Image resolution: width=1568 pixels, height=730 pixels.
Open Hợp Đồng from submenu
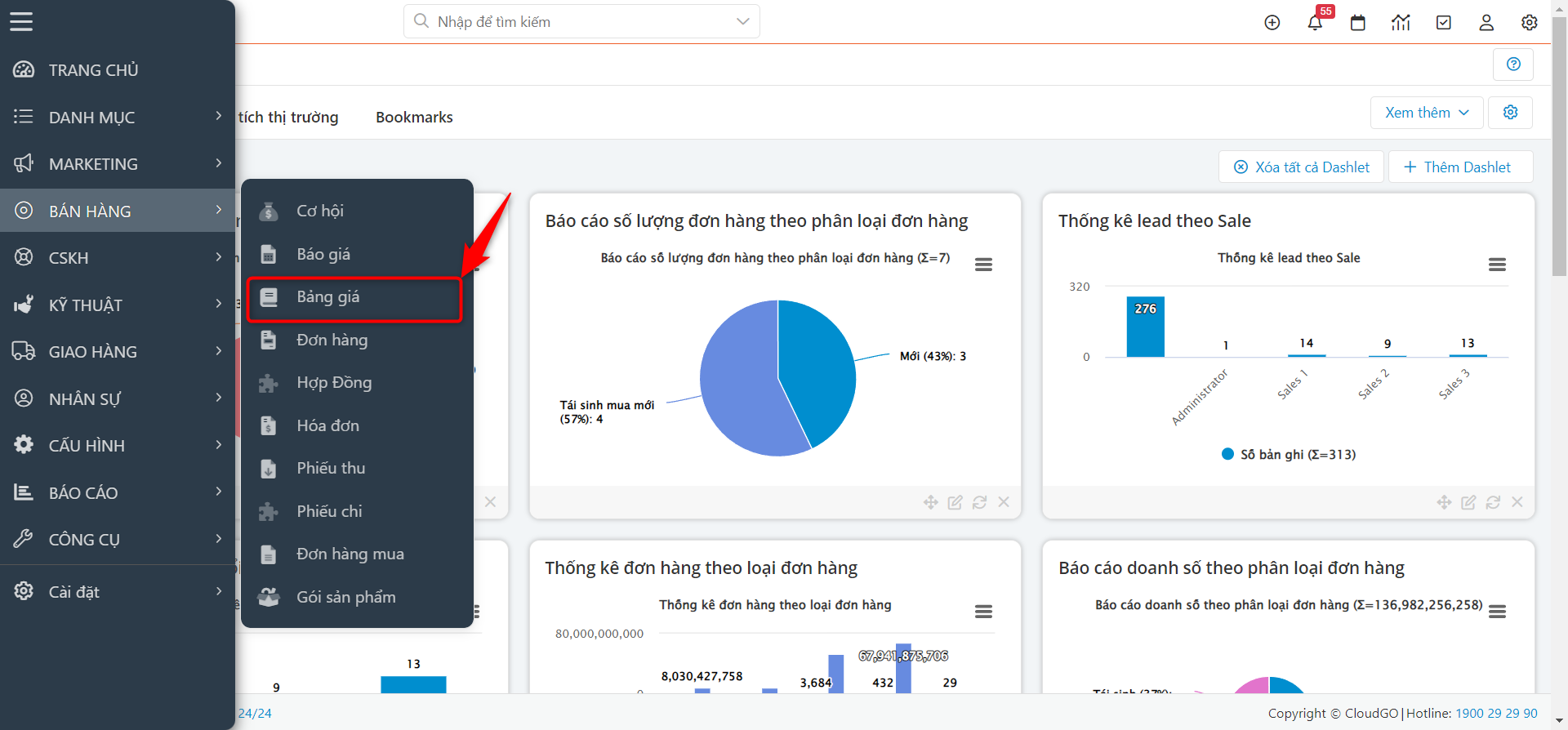point(357,382)
